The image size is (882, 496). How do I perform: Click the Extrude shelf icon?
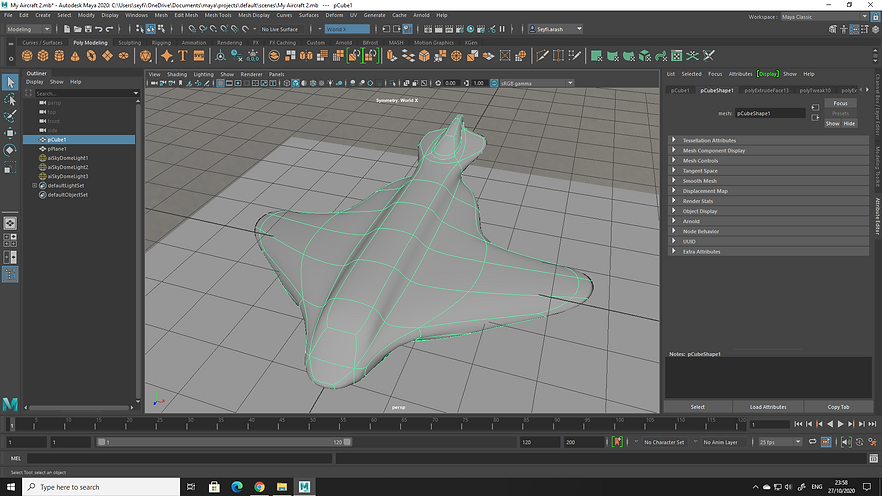coord(392,56)
